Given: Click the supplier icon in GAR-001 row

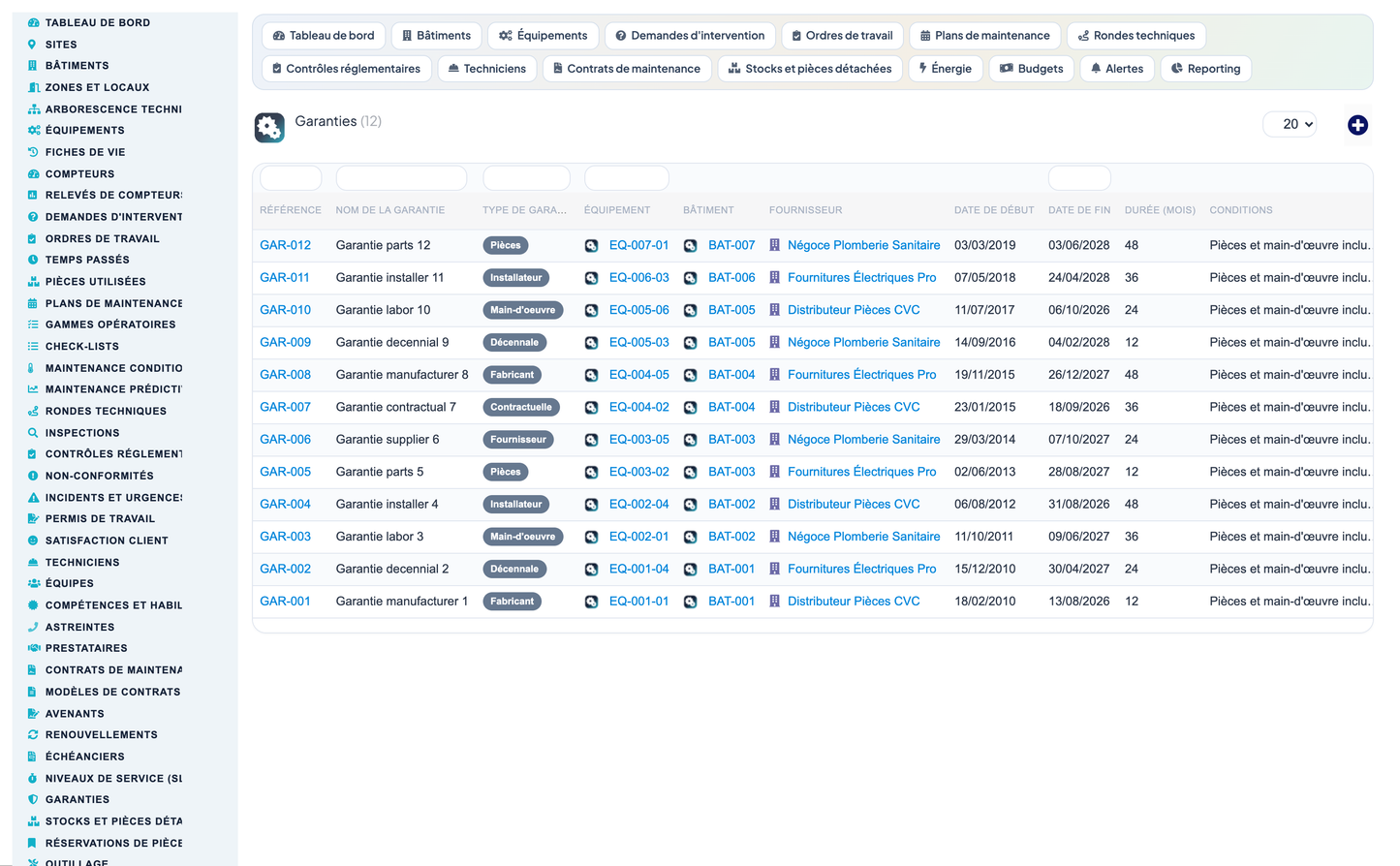Looking at the screenshot, I should [x=774, y=601].
